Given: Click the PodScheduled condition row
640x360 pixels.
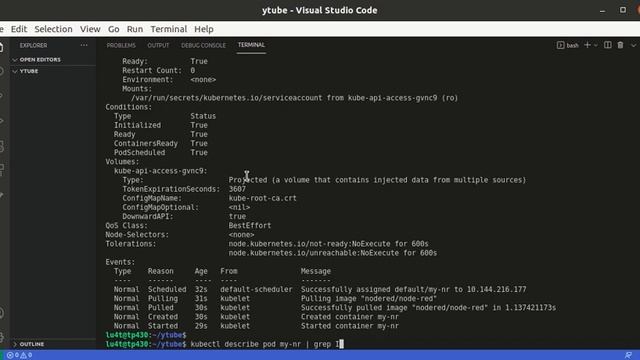Looking at the screenshot, I should pos(161,153).
